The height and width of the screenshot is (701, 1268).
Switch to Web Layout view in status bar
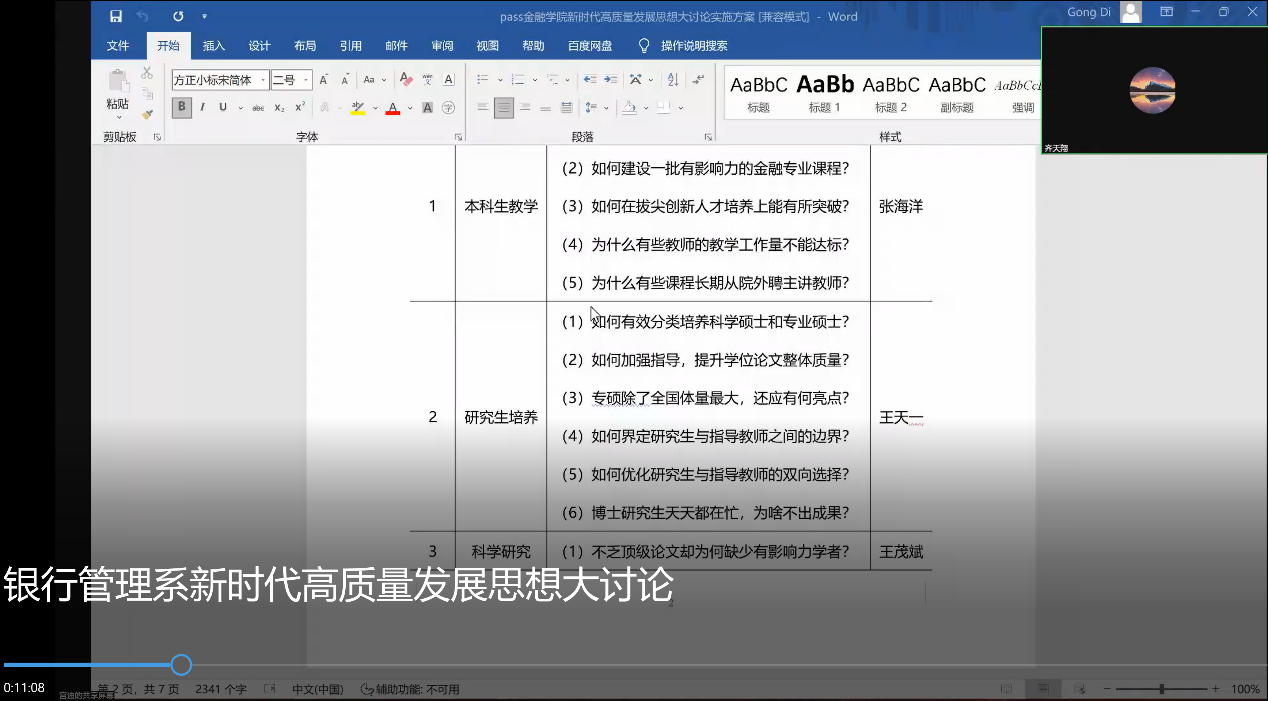click(1078, 688)
